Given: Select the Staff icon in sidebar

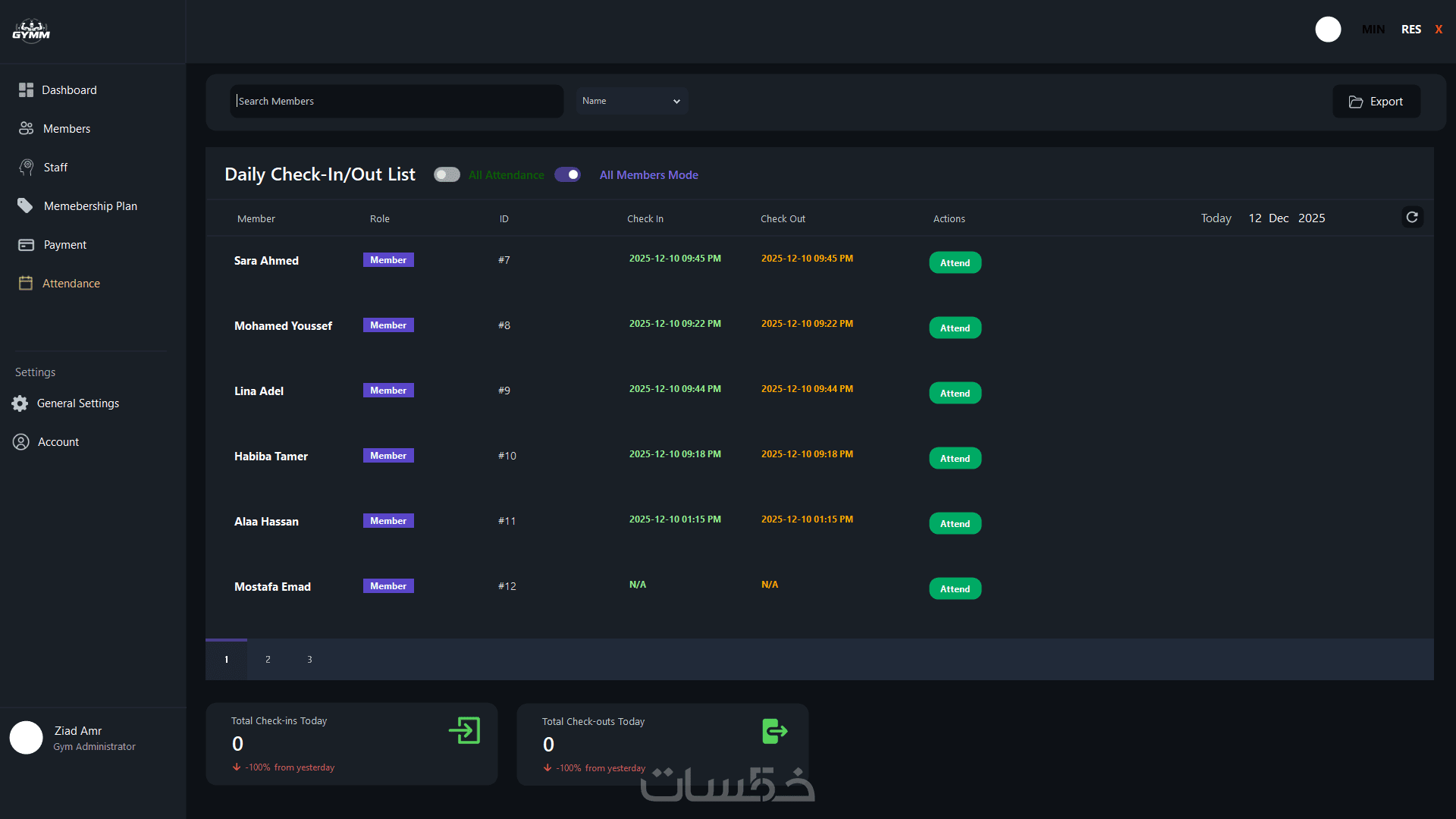Looking at the screenshot, I should [27, 168].
